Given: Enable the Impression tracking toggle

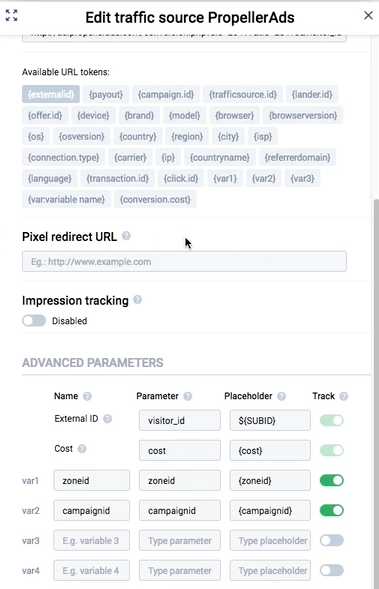Looking at the screenshot, I should [x=34, y=321].
